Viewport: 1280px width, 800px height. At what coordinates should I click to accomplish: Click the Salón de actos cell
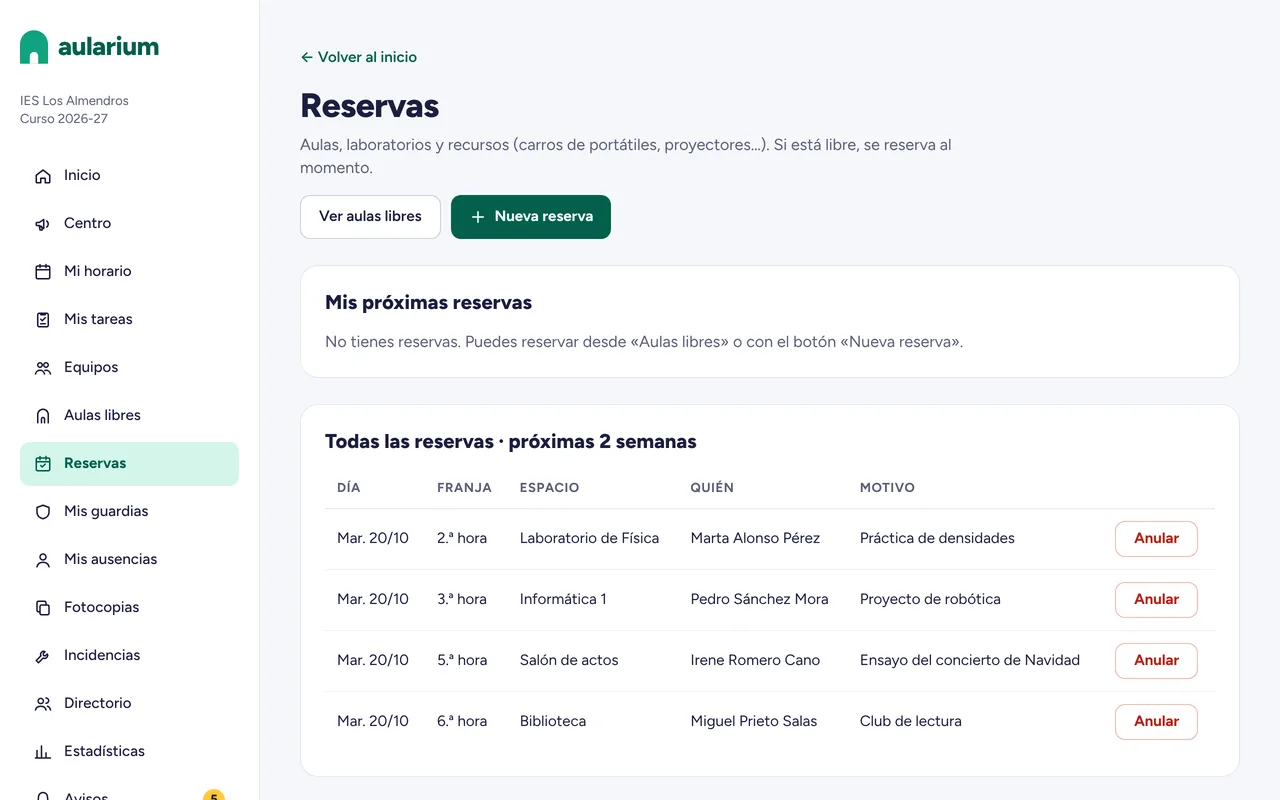point(569,661)
